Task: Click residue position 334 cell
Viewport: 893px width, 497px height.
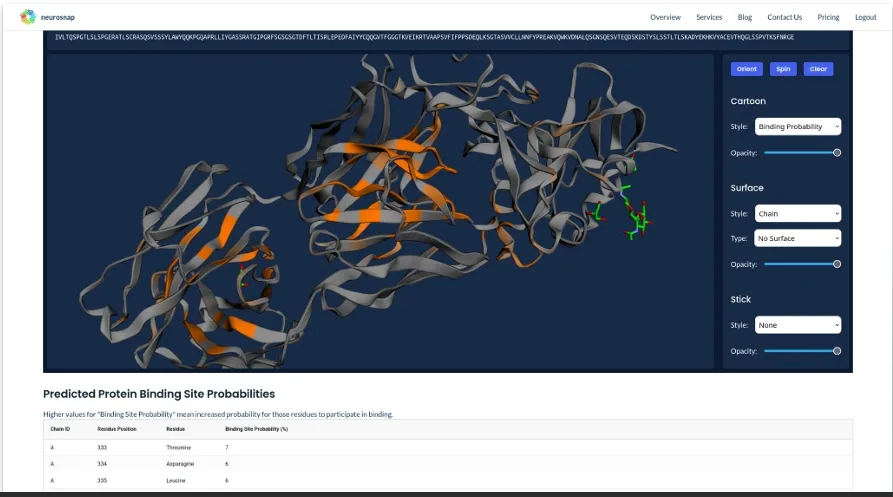Action: point(102,464)
